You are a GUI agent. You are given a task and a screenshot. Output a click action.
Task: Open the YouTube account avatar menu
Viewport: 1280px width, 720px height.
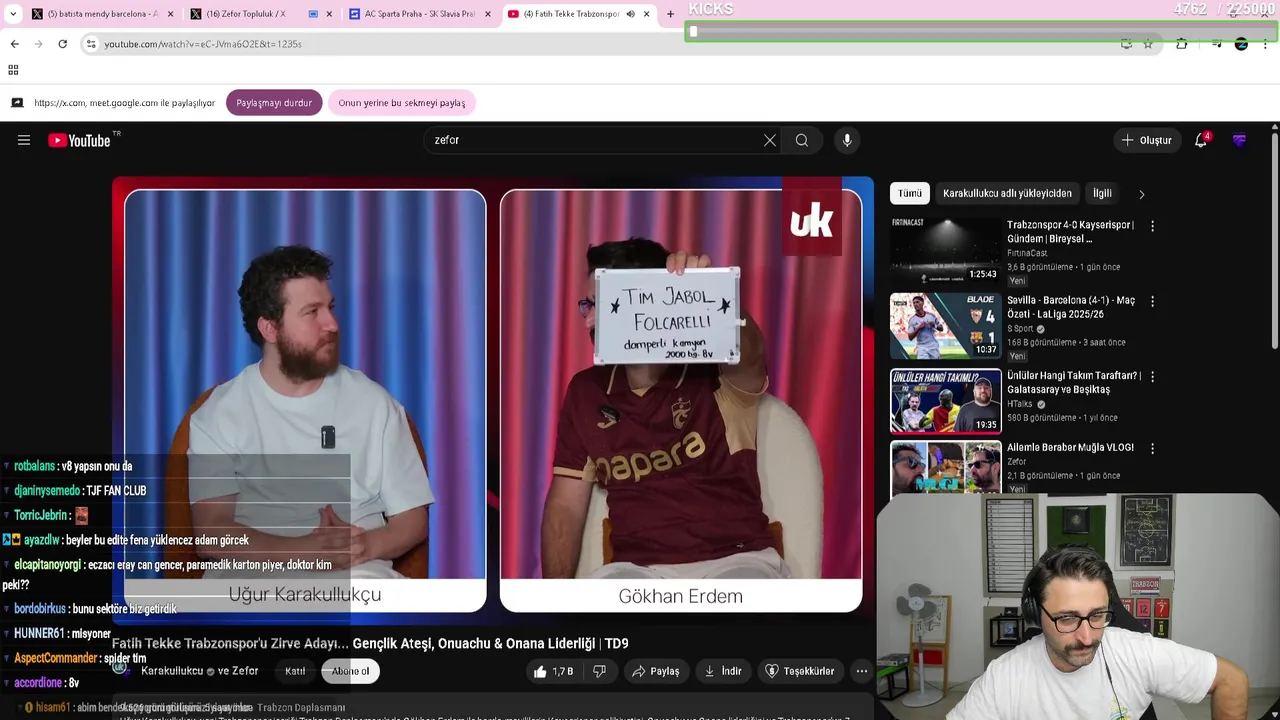pyautogui.click(x=1240, y=140)
